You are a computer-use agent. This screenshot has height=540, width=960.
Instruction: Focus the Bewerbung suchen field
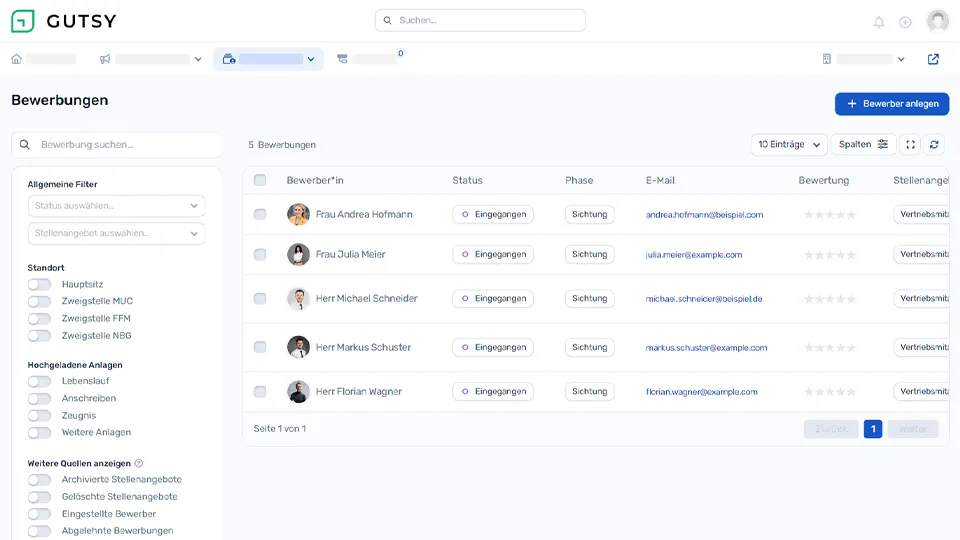116,144
